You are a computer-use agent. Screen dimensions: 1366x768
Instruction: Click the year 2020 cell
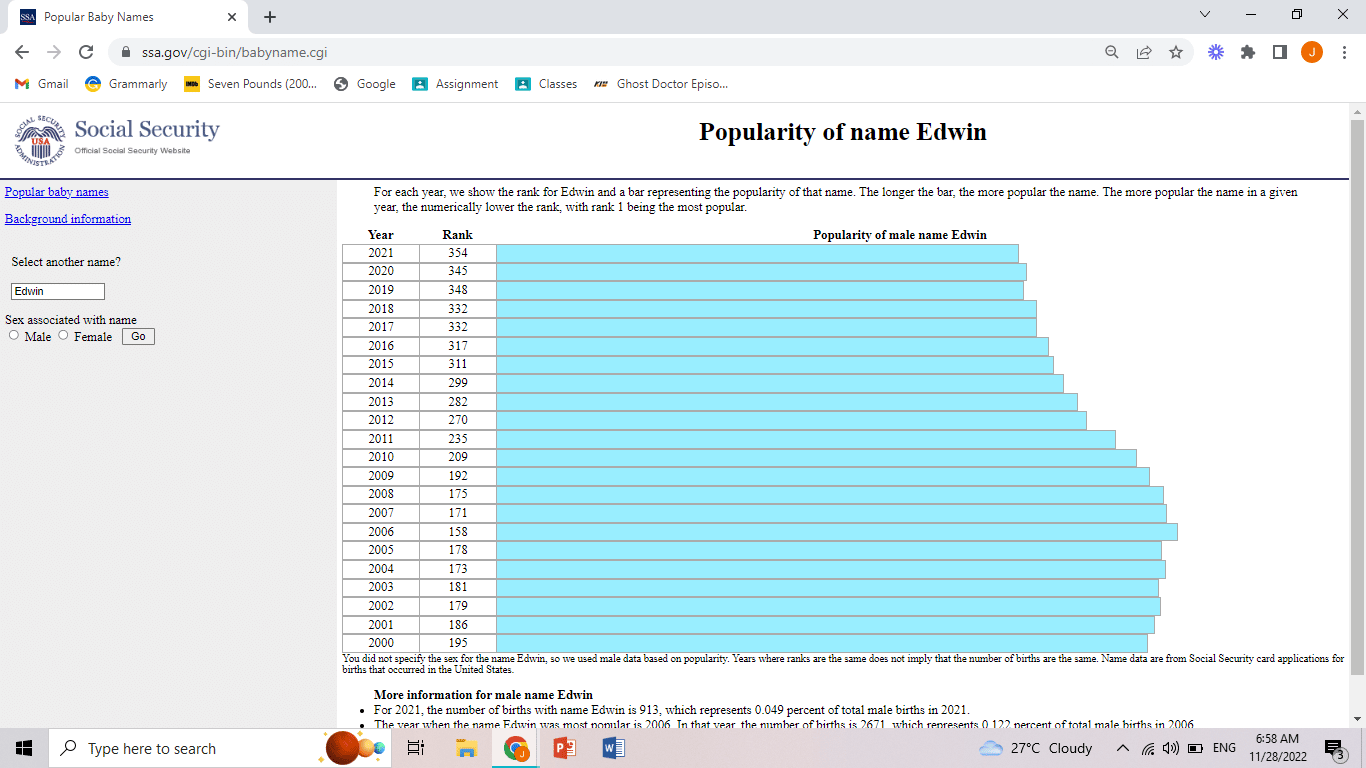381,271
